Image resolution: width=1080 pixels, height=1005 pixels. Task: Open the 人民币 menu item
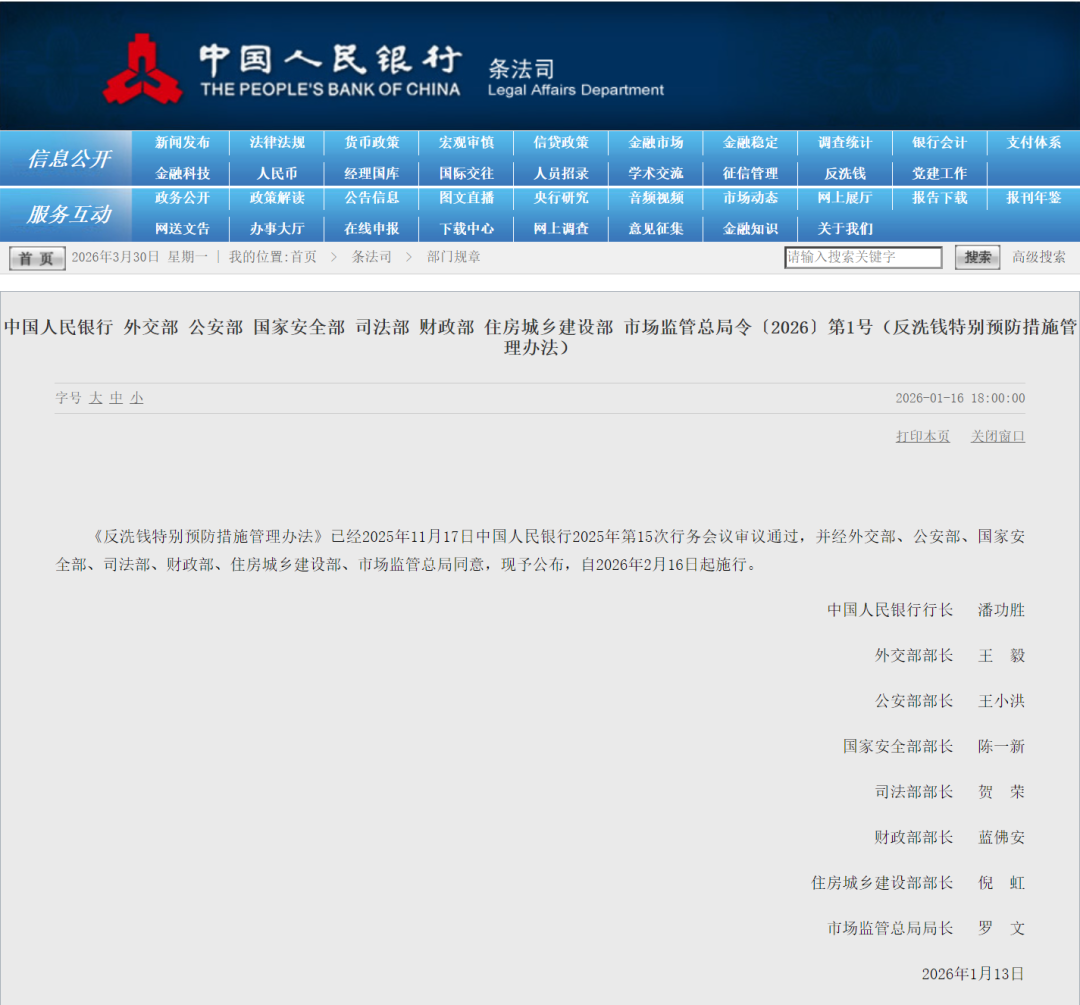click(277, 174)
